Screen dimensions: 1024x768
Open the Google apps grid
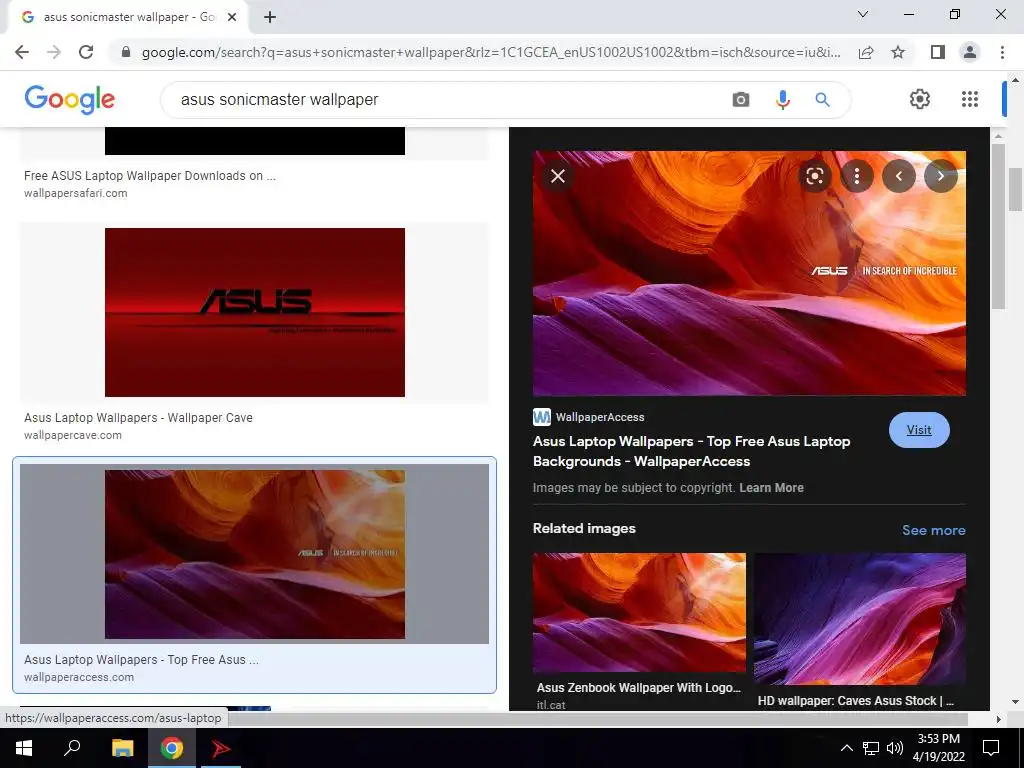pos(970,99)
